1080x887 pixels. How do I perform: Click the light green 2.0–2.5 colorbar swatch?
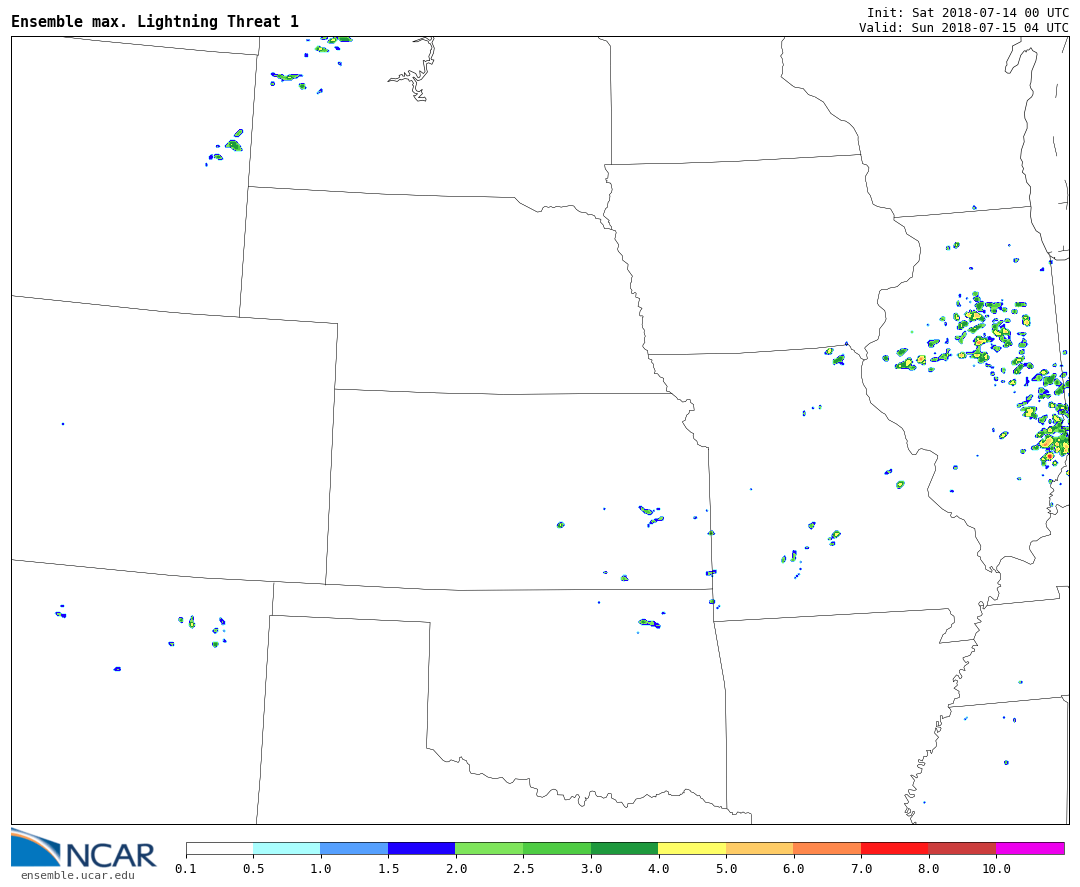click(x=489, y=848)
